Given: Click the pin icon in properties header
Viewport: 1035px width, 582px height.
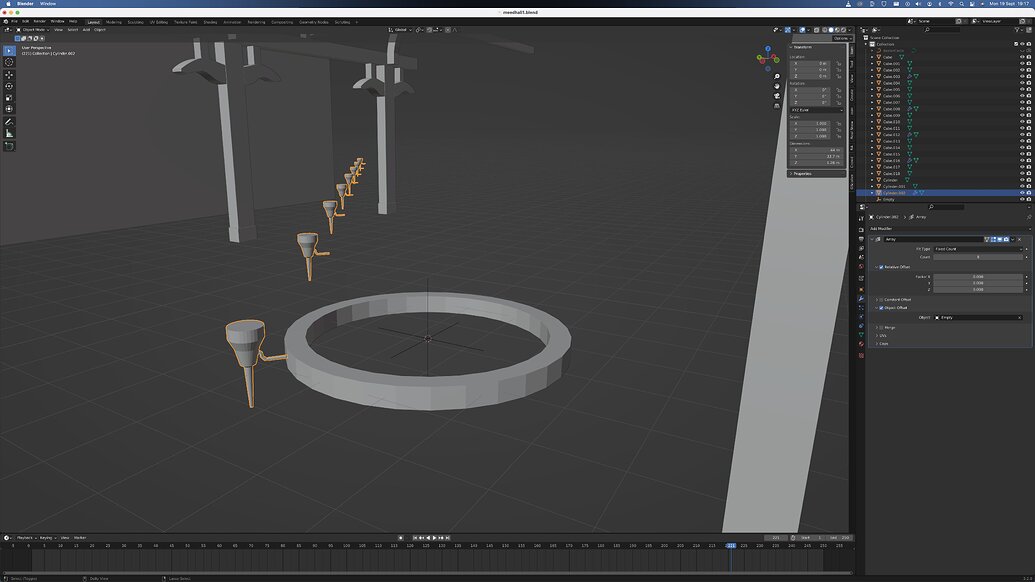Looking at the screenshot, I should click(1028, 217).
